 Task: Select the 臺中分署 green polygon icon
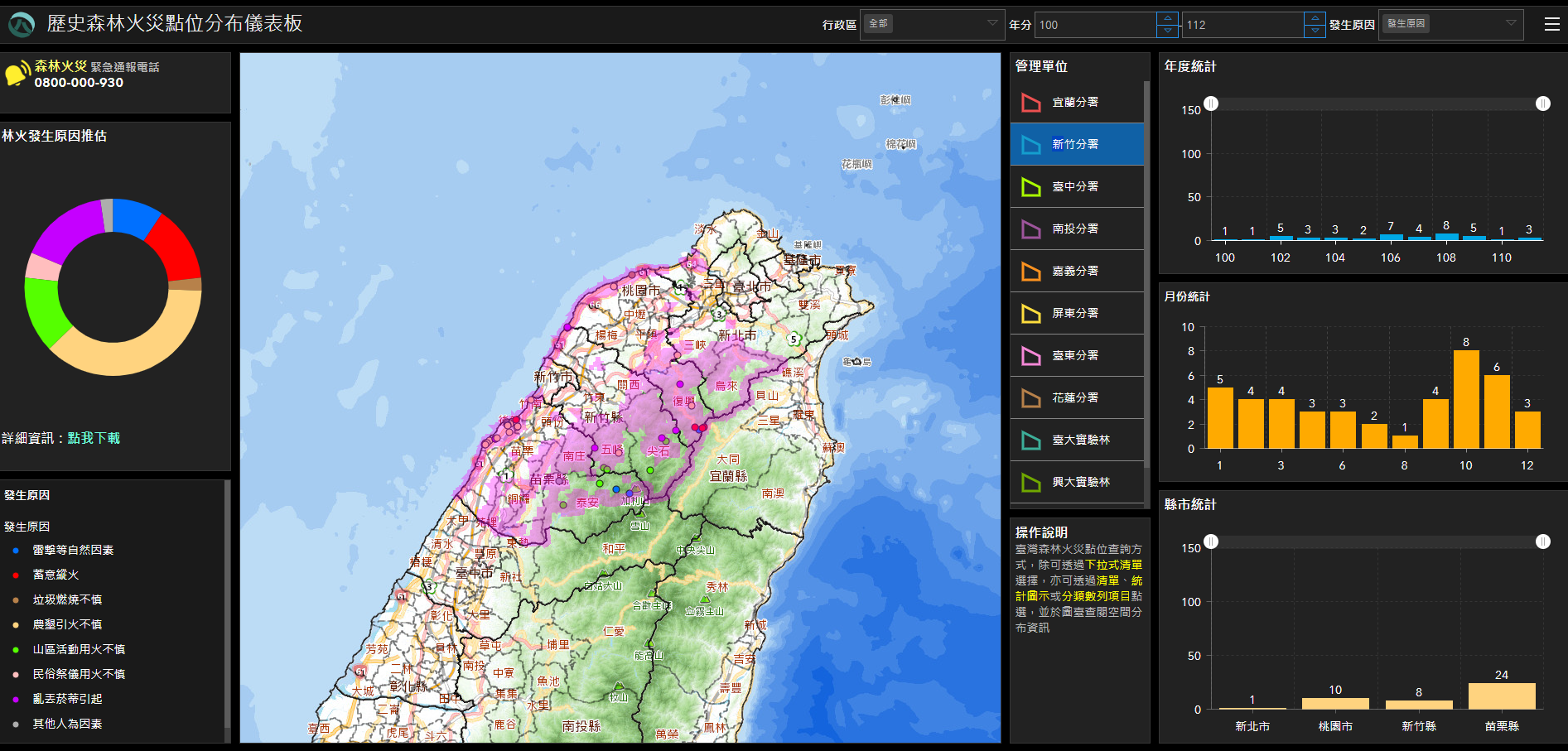pos(1030,187)
